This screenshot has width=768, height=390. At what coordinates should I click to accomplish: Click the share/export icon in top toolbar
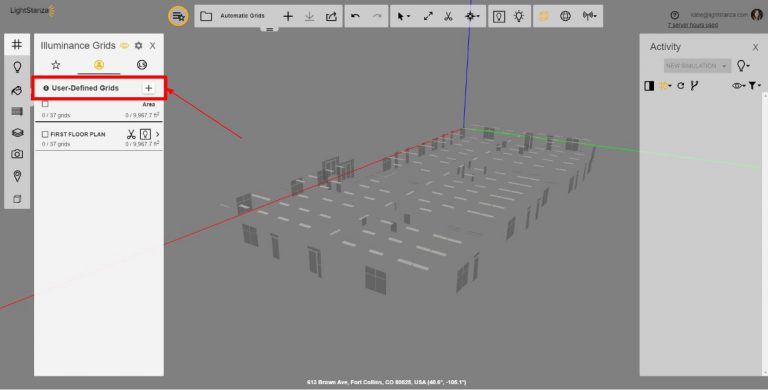tap(331, 16)
